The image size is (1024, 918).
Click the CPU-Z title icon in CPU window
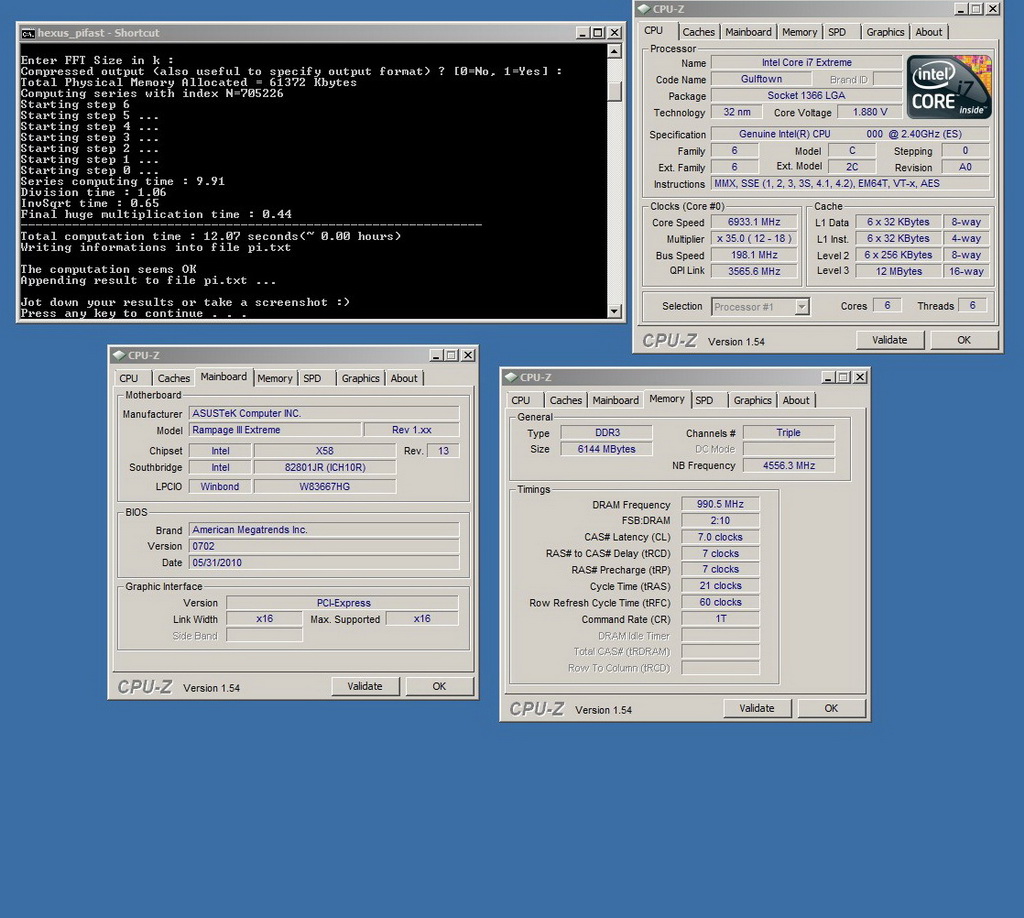tap(644, 9)
